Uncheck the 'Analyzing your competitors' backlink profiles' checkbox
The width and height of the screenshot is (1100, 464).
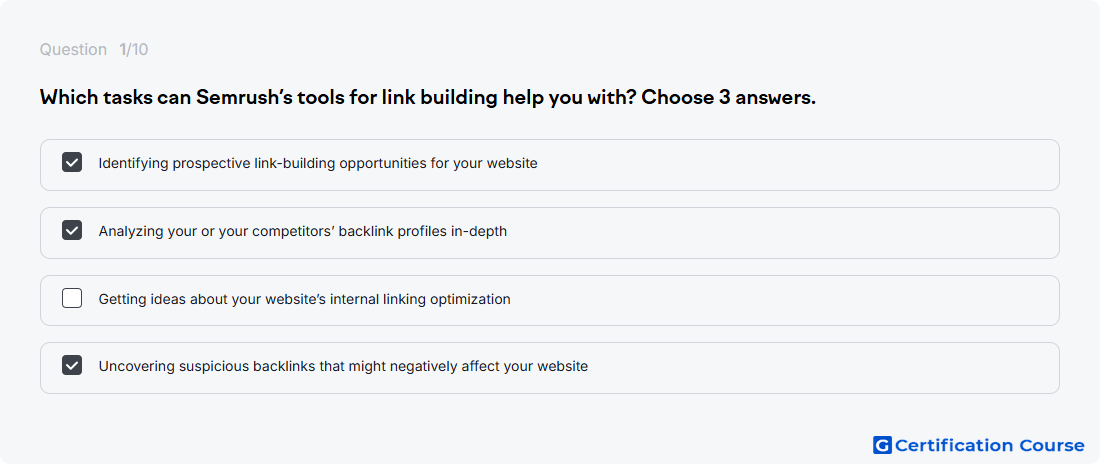point(72,230)
